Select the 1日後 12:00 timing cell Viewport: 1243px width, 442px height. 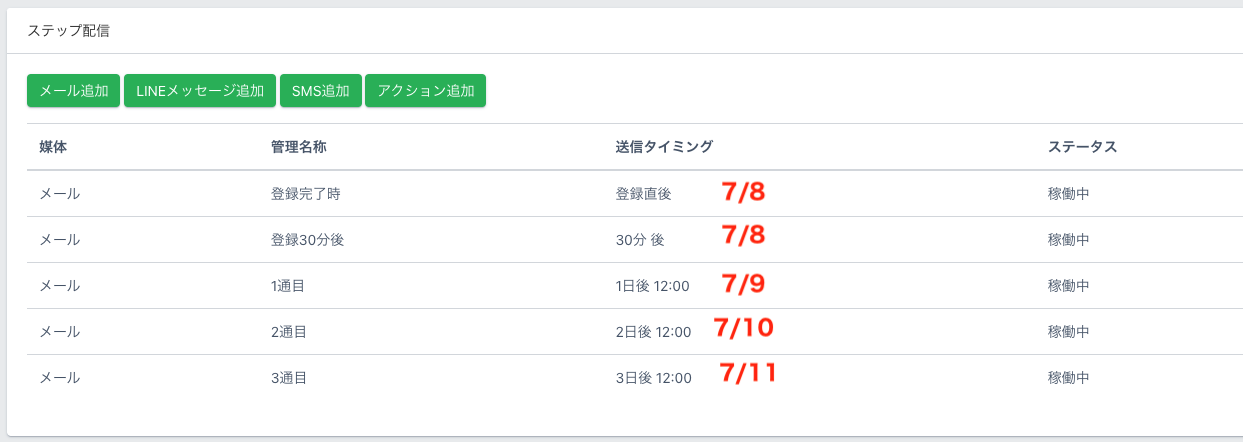[653, 286]
